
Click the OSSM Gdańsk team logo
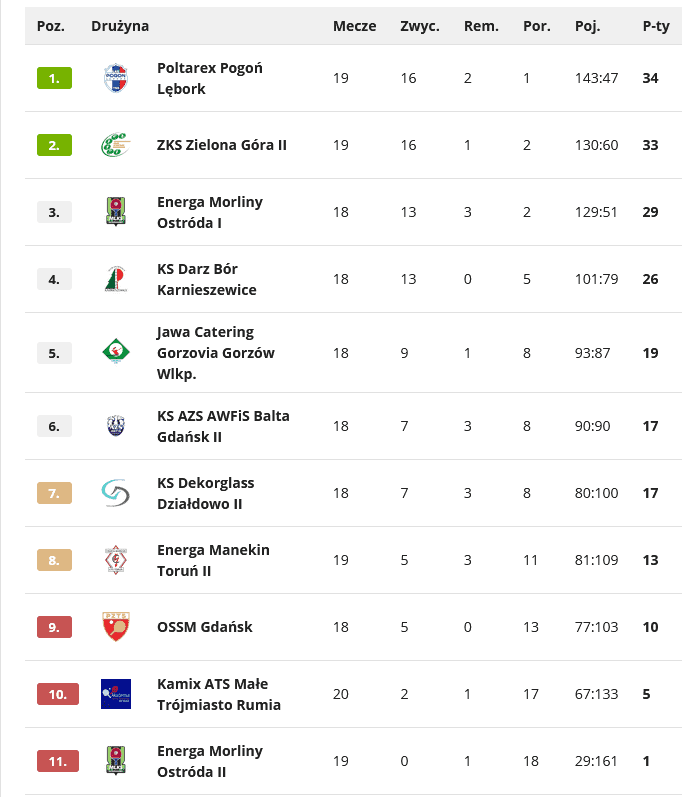click(x=116, y=627)
